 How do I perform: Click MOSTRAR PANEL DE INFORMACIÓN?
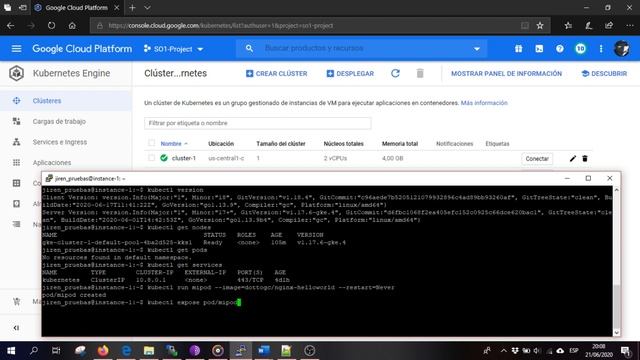(x=506, y=73)
